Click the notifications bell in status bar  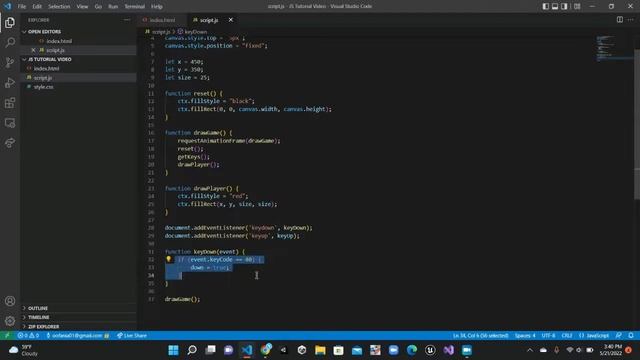tap(631, 336)
